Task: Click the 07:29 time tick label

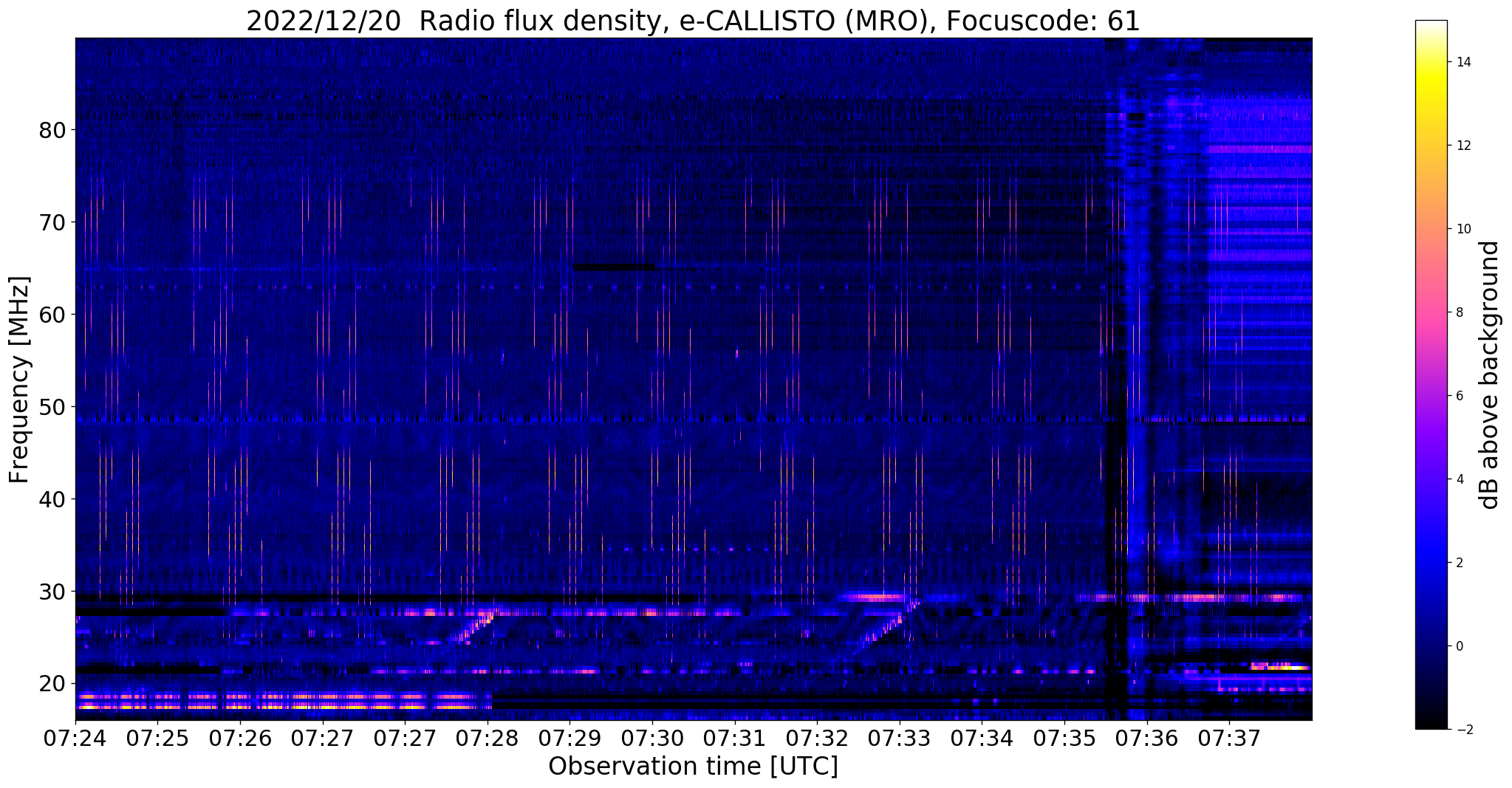Action: pyautogui.click(x=569, y=738)
